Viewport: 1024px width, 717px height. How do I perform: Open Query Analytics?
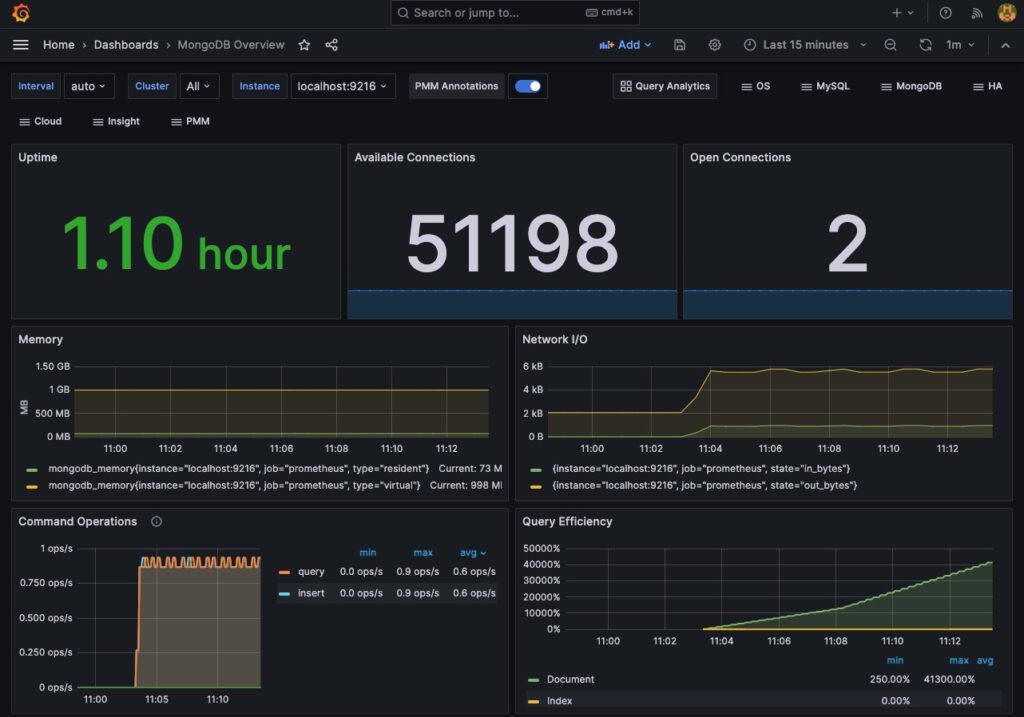(x=665, y=86)
